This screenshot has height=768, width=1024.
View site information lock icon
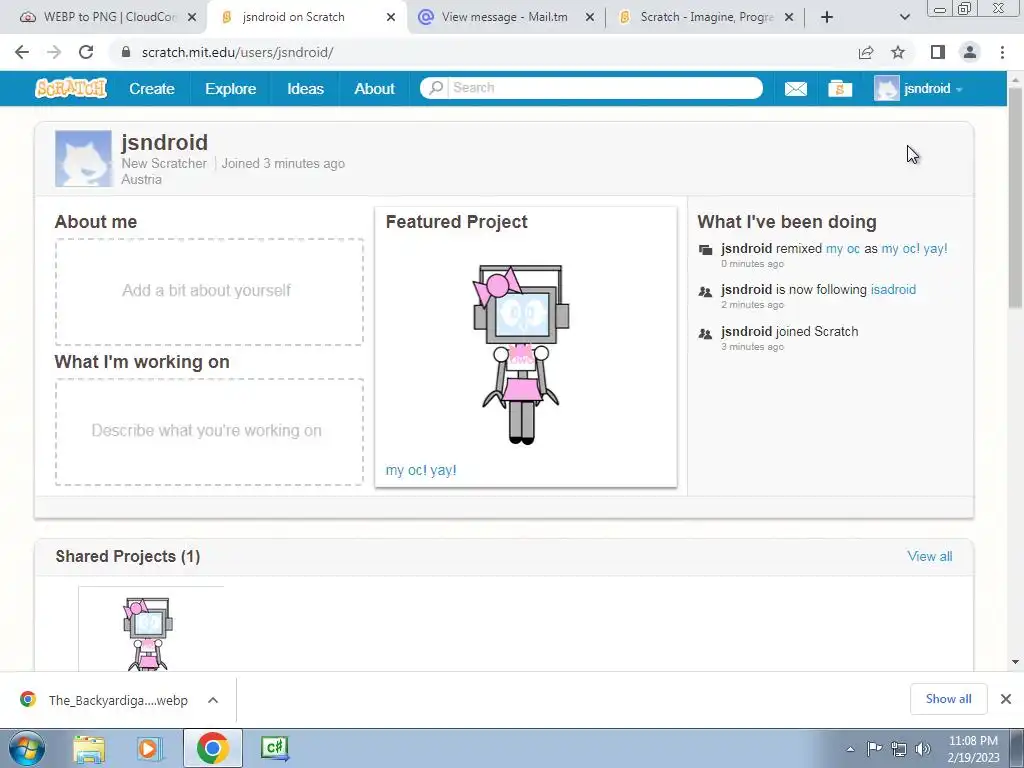click(x=126, y=52)
